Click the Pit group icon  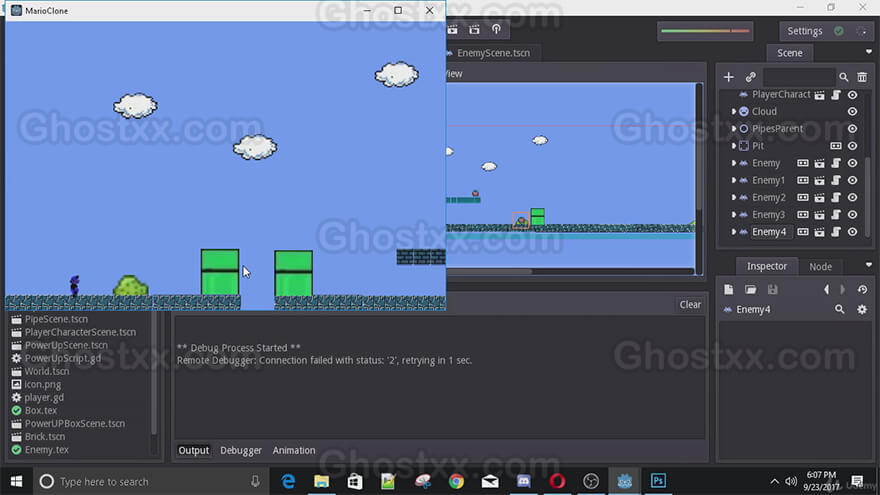(836, 146)
